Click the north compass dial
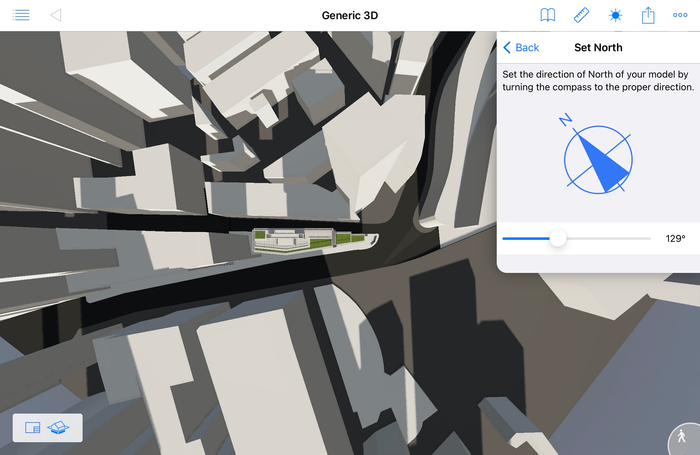Viewport: 700px width, 455px height. pyautogui.click(x=598, y=159)
